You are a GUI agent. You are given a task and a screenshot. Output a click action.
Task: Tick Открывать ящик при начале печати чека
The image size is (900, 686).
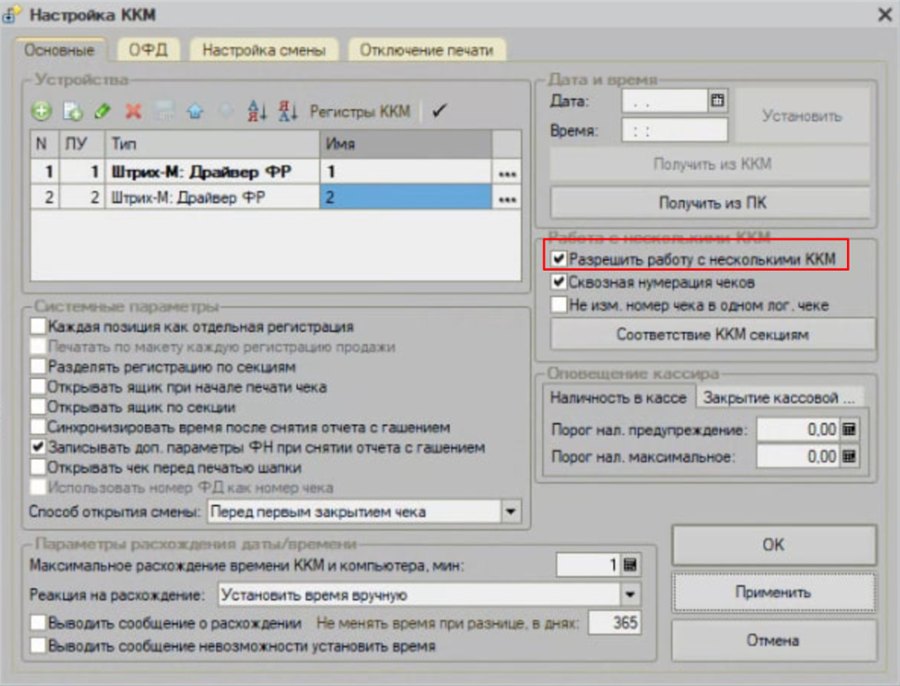click(x=38, y=386)
